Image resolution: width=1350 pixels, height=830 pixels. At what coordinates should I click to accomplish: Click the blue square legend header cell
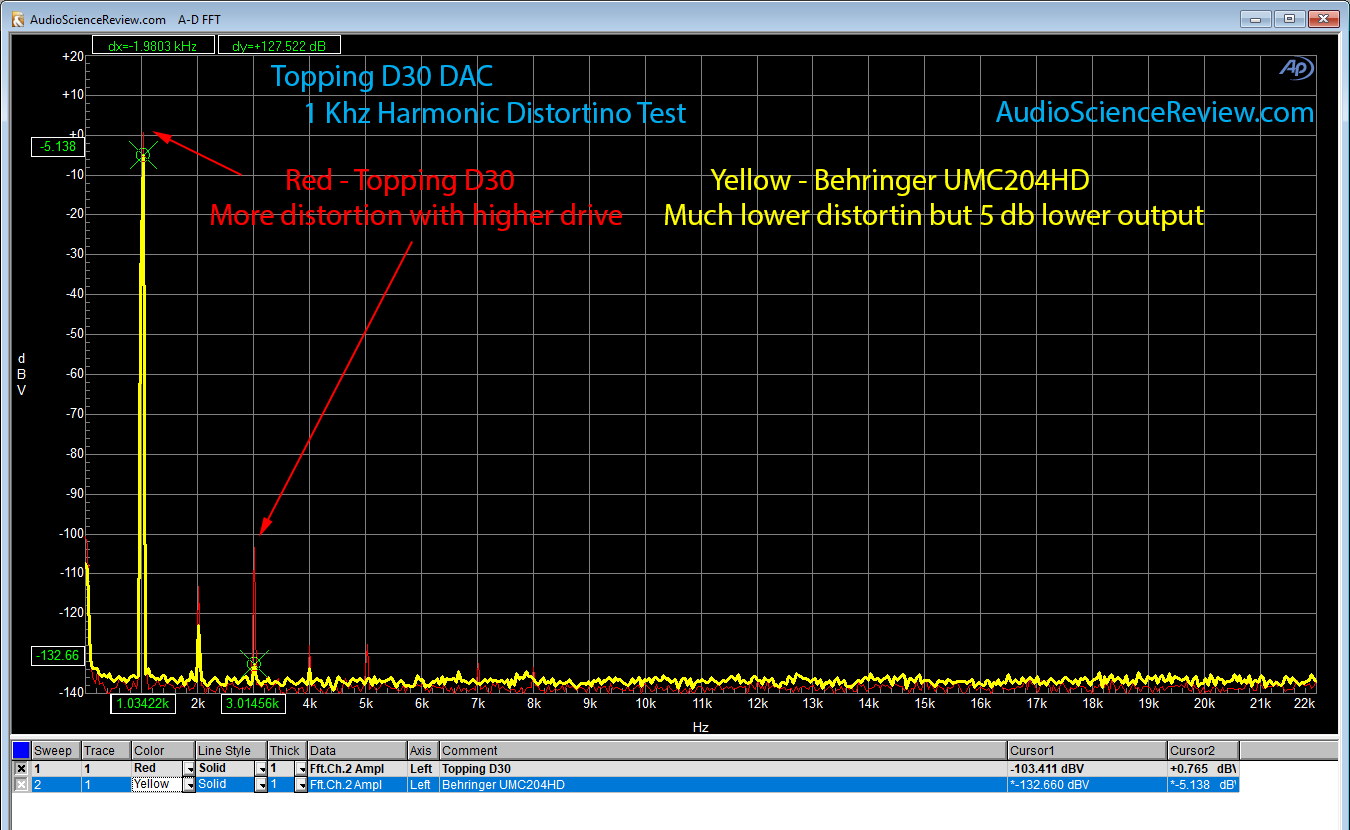pos(21,750)
